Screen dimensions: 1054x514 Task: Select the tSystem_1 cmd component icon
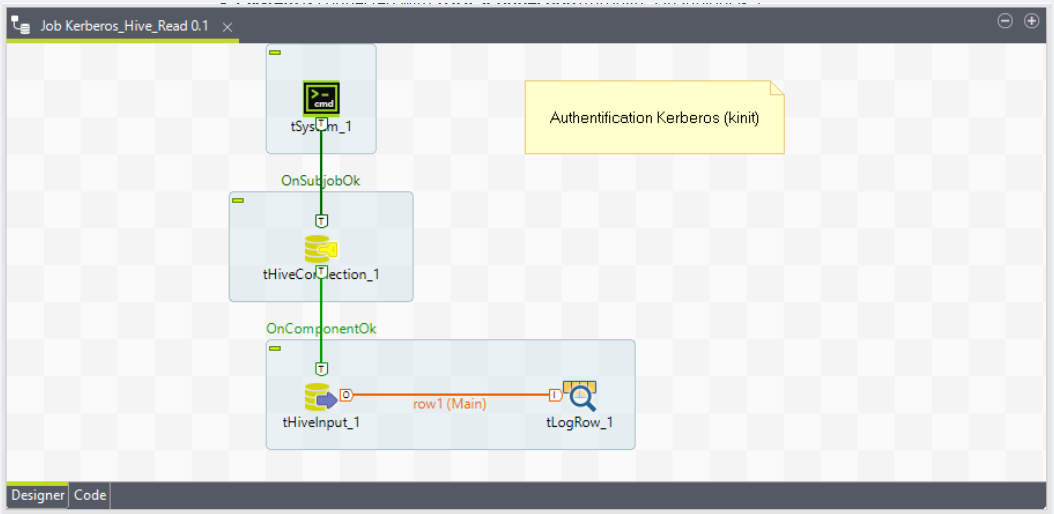[x=321, y=98]
